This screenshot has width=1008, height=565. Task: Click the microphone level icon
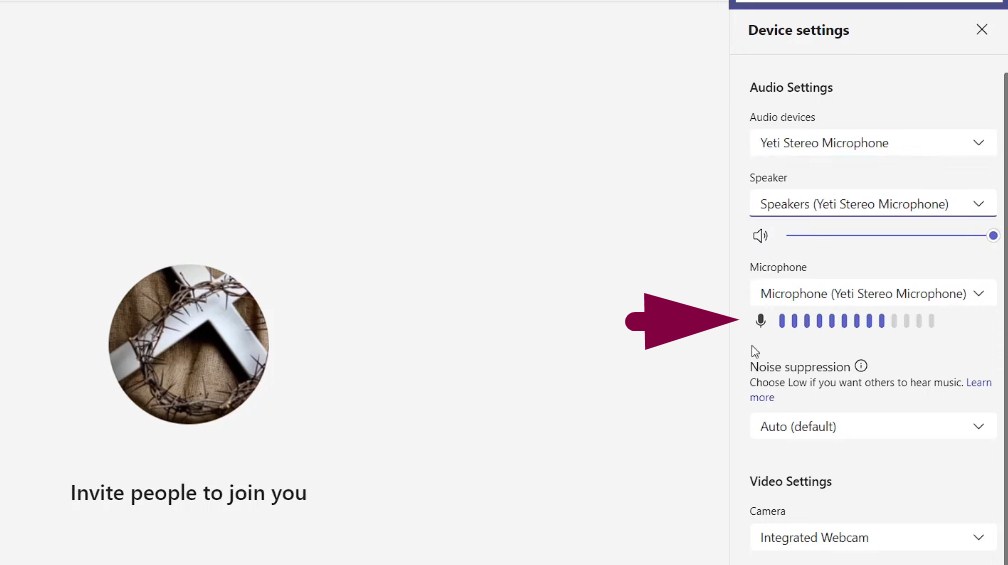click(x=760, y=320)
